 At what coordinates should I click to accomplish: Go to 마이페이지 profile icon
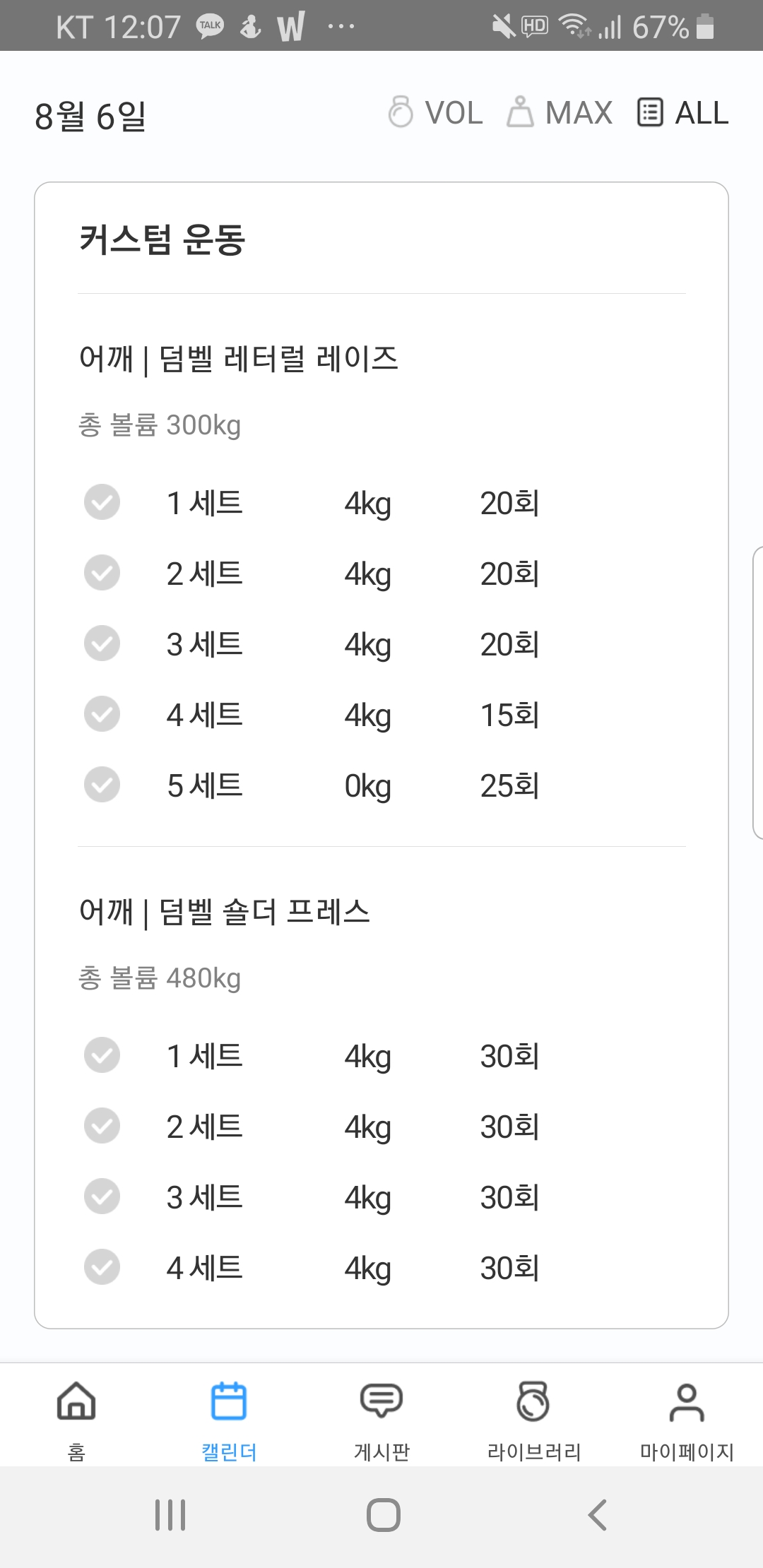pos(687,1401)
